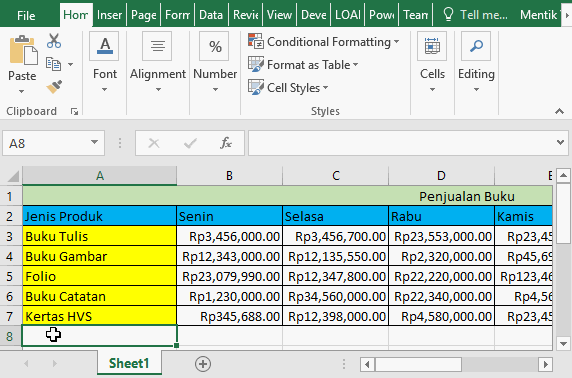Select cell 'Rp4,580,000.00'
Screen dimensions: 572x378
click(x=442, y=316)
